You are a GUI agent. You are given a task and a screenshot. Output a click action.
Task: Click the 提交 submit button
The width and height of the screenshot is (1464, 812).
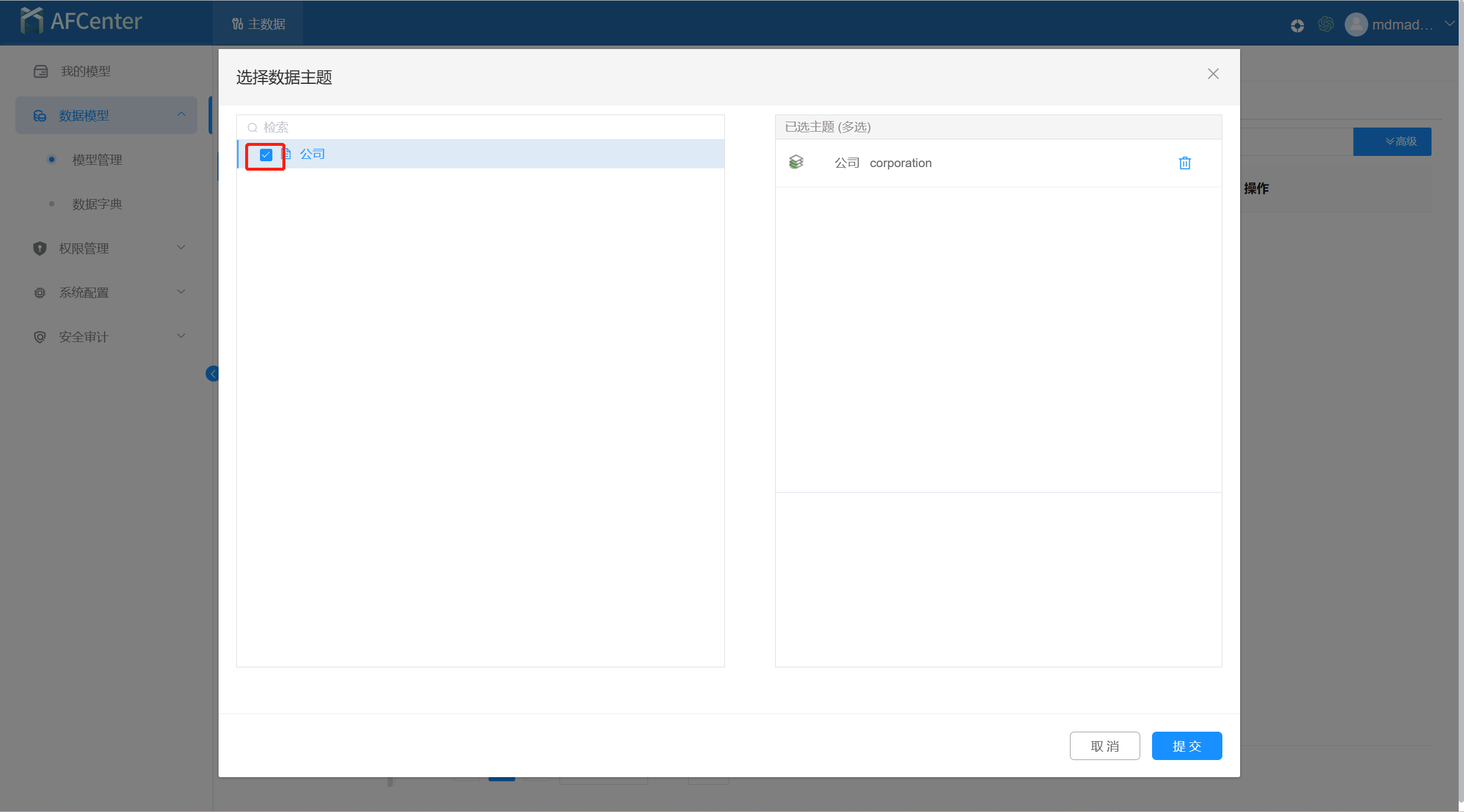click(x=1186, y=746)
